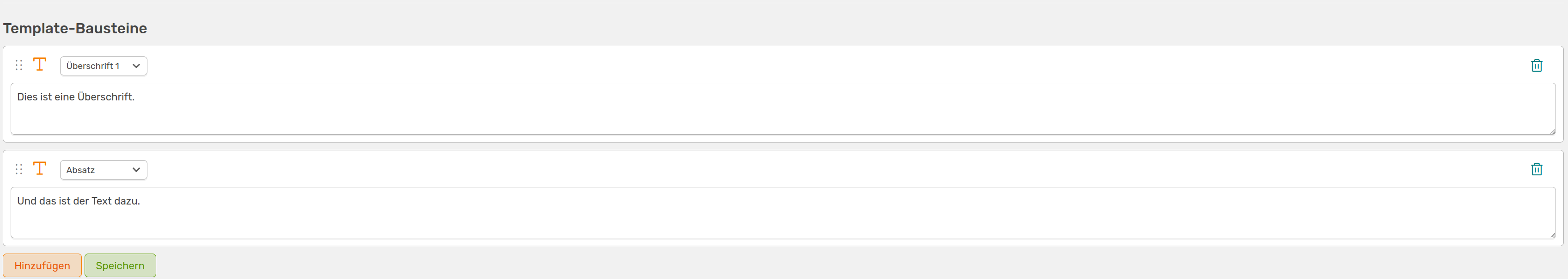Viewport: 1568px width, 279px height.
Task: Click the orange T icon beside Überschrift 1
Action: click(x=40, y=65)
